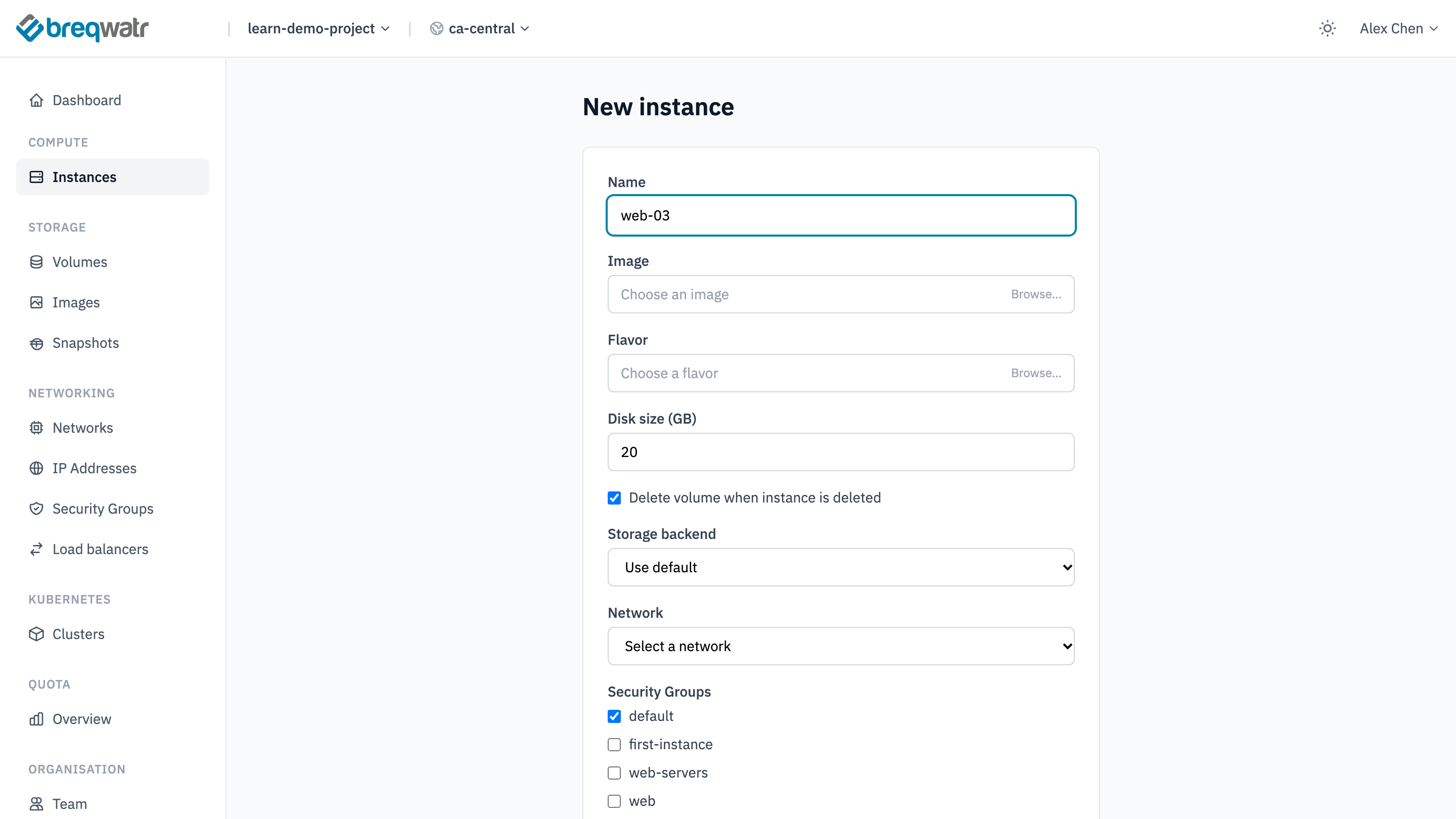The image size is (1456, 819).
Task: Toggle light/dark theme sun icon
Action: 1327,28
